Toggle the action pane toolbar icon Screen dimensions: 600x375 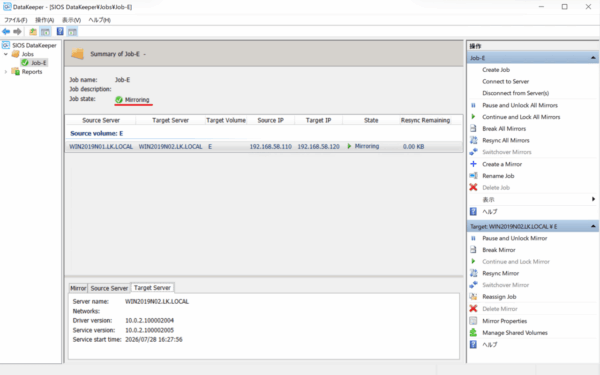72,32
